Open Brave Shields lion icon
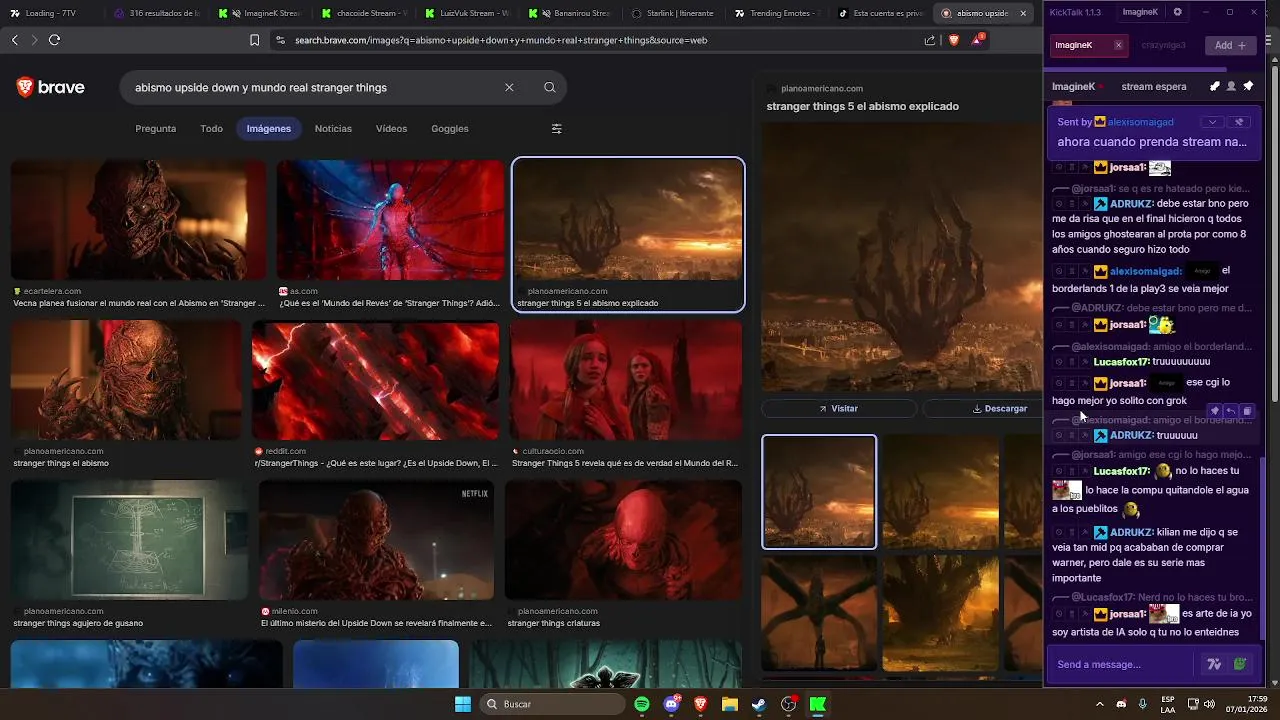This screenshot has height=720, width=1280. pos(954,40)
